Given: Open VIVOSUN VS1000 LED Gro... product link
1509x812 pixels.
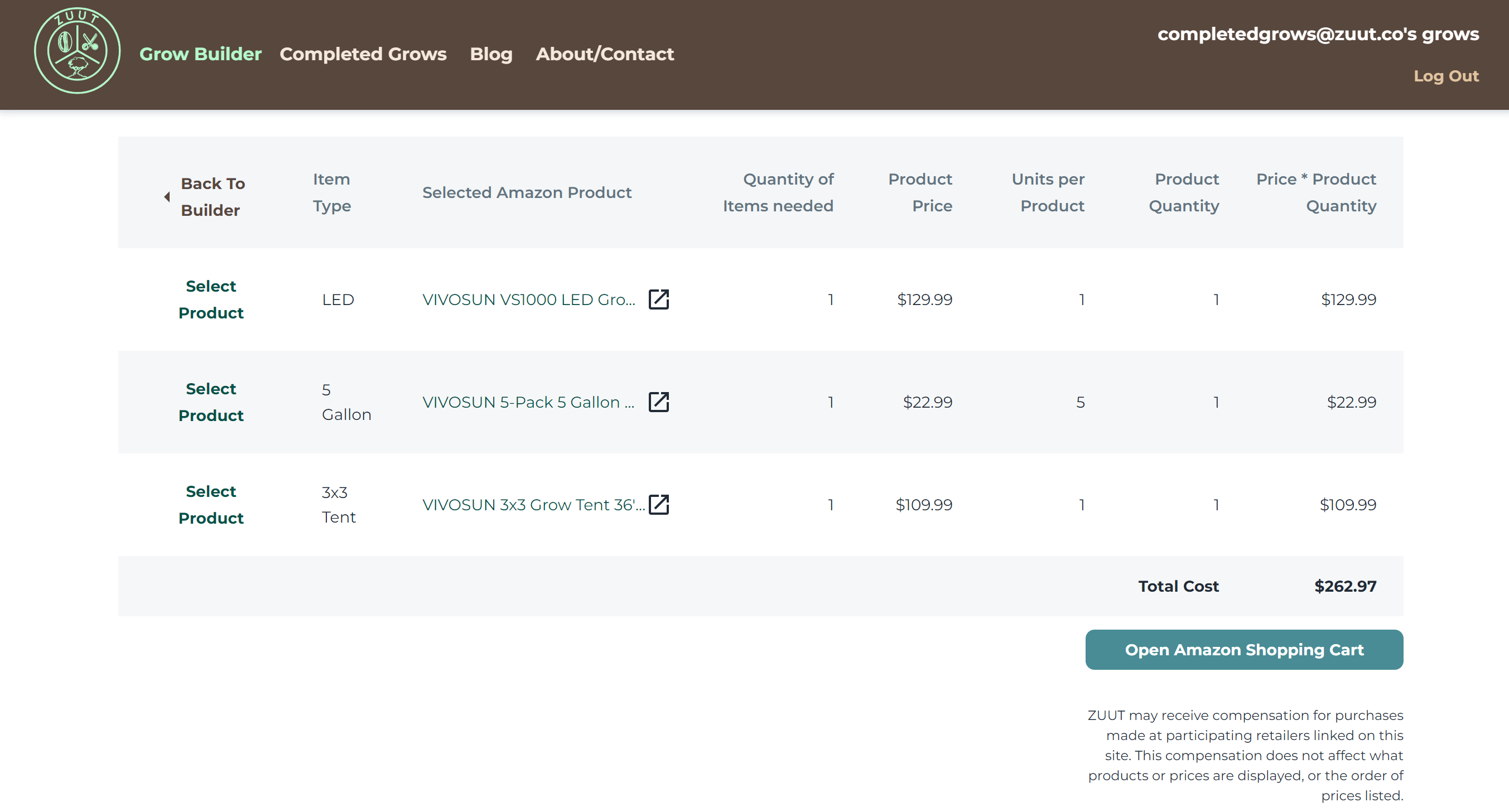Looking at the screenshot, I should 528,299.
